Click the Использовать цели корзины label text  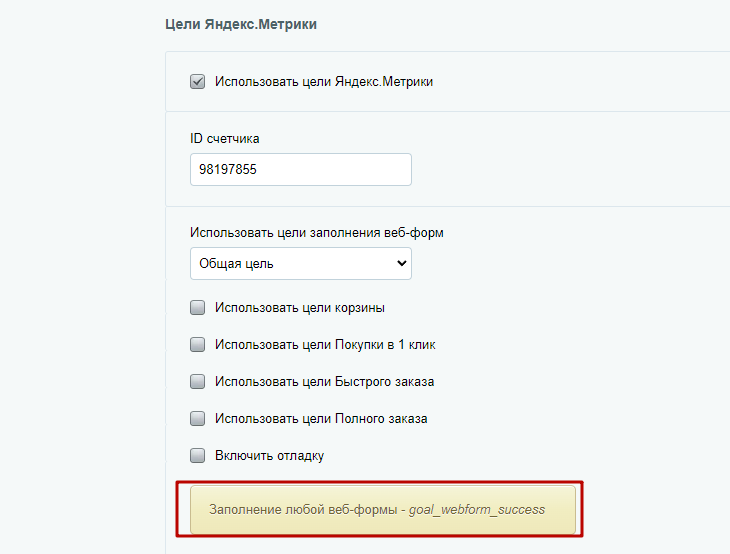(x=299, y=308)
